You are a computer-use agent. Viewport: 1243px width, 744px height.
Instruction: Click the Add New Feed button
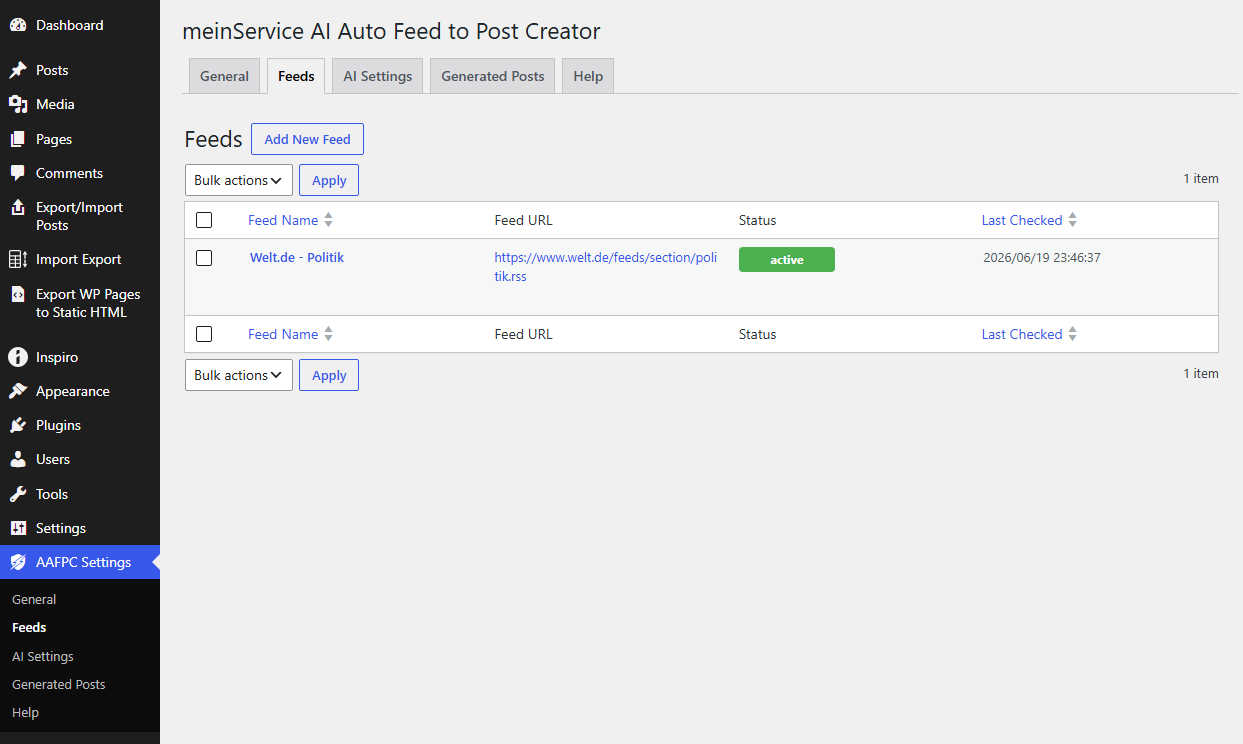307,139
